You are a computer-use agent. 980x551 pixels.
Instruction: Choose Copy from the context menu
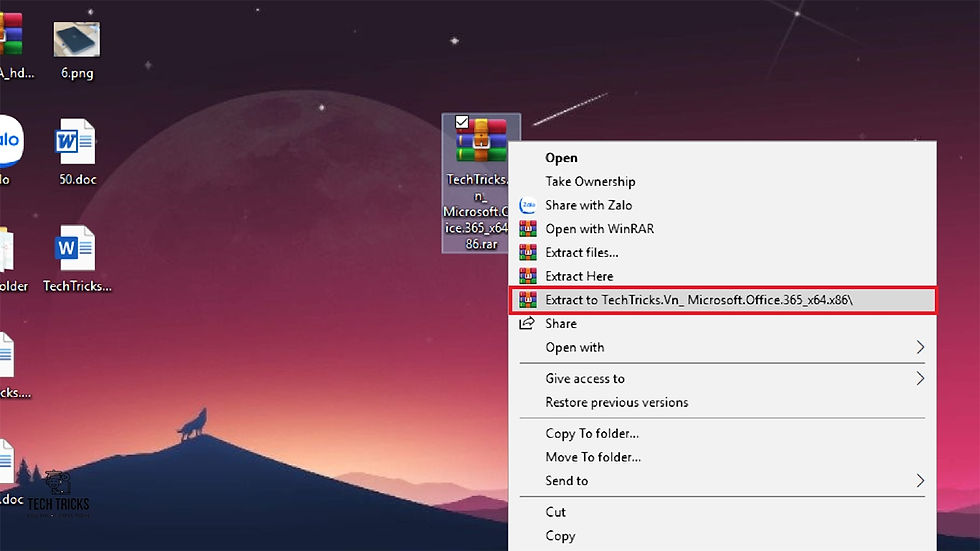coord(722,536)
